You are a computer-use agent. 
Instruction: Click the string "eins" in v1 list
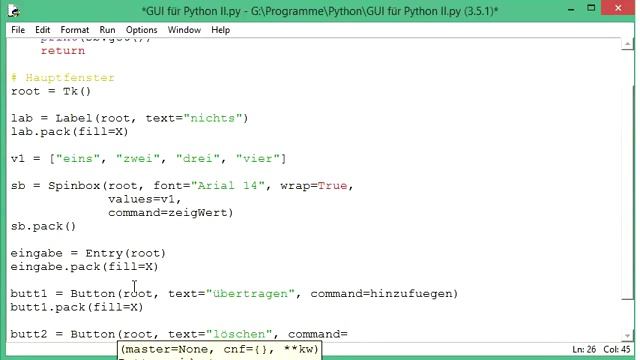[78, 158]
